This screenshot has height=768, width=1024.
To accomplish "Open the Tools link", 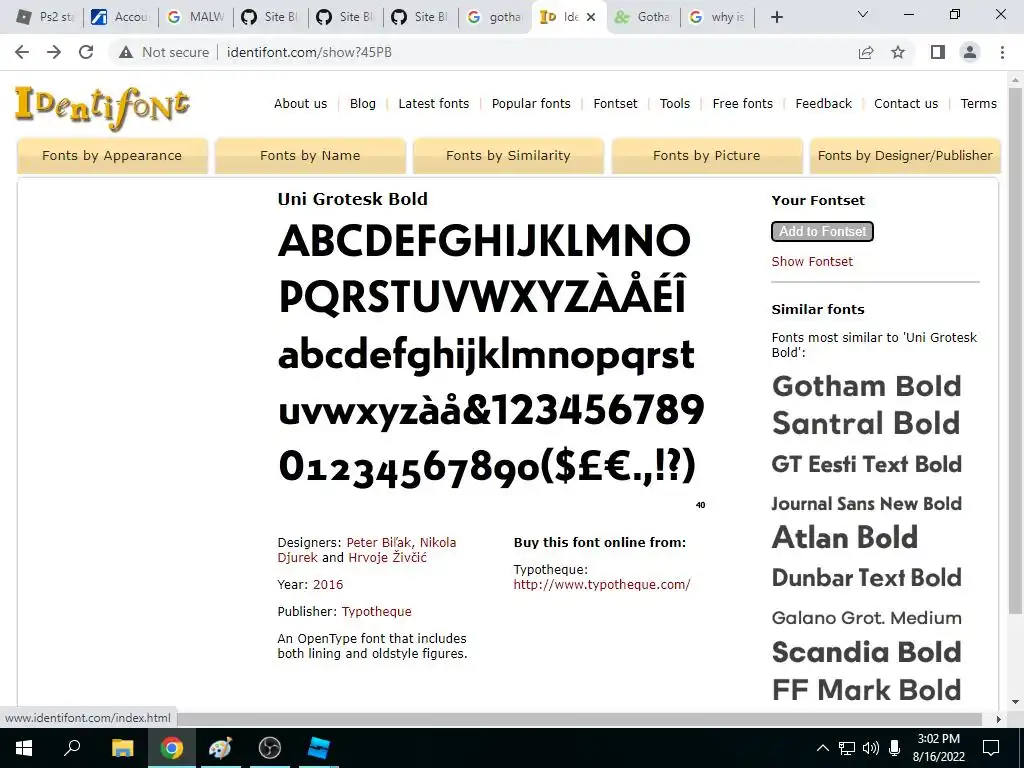I will tap(675, 103).
